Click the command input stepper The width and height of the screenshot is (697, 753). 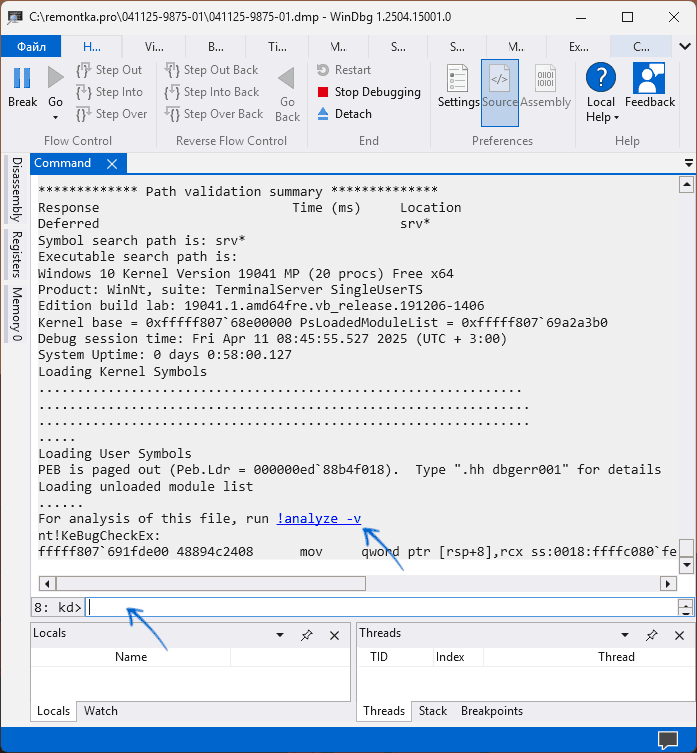(x=685, y=607)
